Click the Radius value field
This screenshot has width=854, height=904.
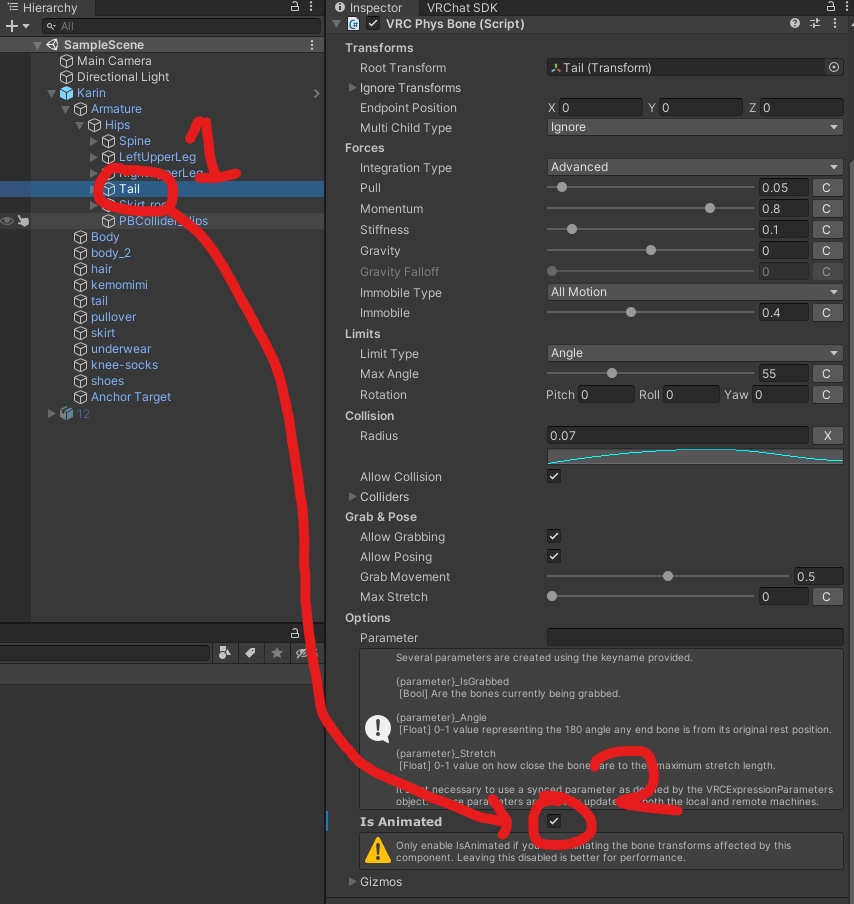coord(678,435)
